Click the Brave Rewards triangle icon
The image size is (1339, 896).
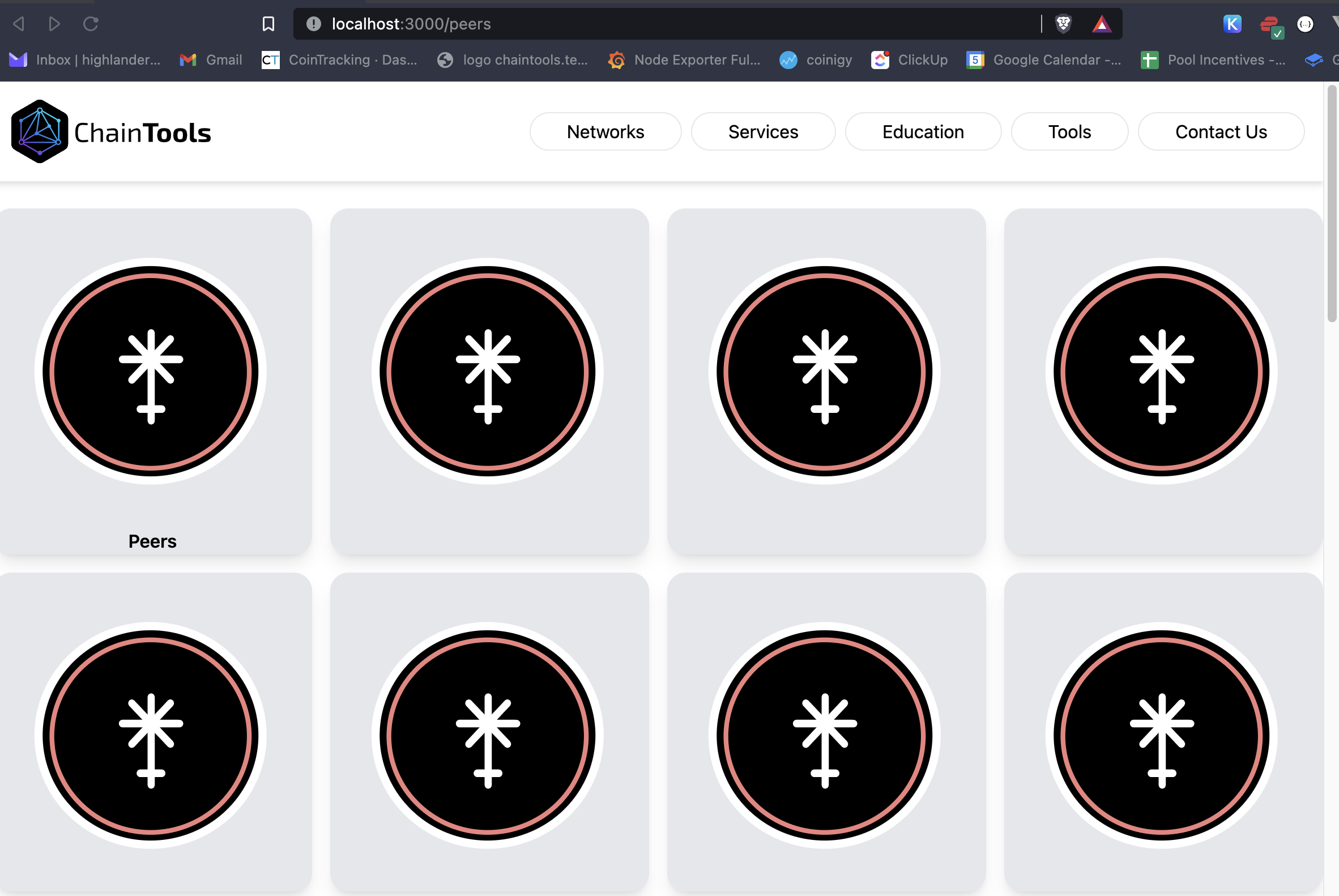coord(1101,24)
